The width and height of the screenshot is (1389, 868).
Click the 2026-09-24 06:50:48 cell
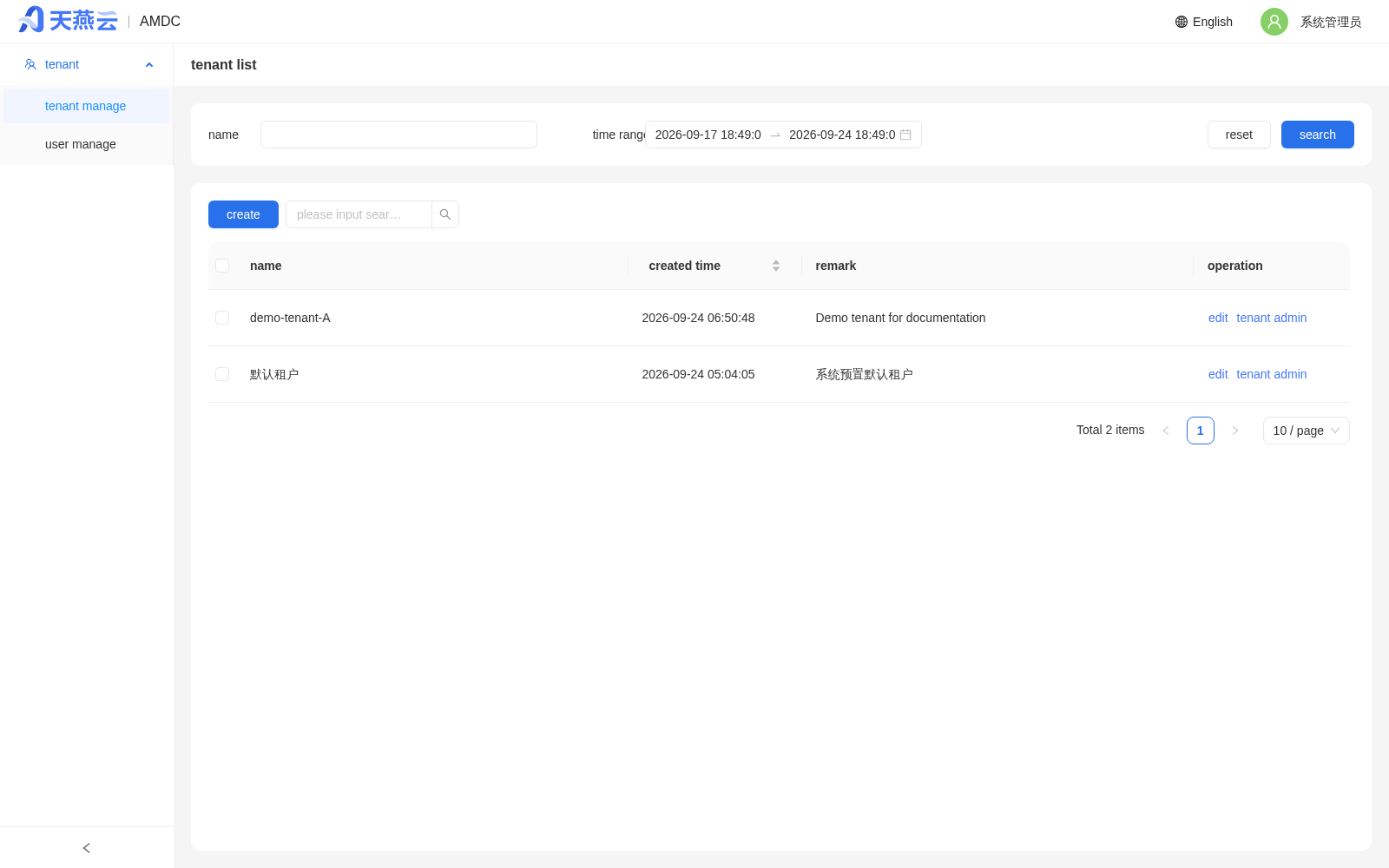698,318
